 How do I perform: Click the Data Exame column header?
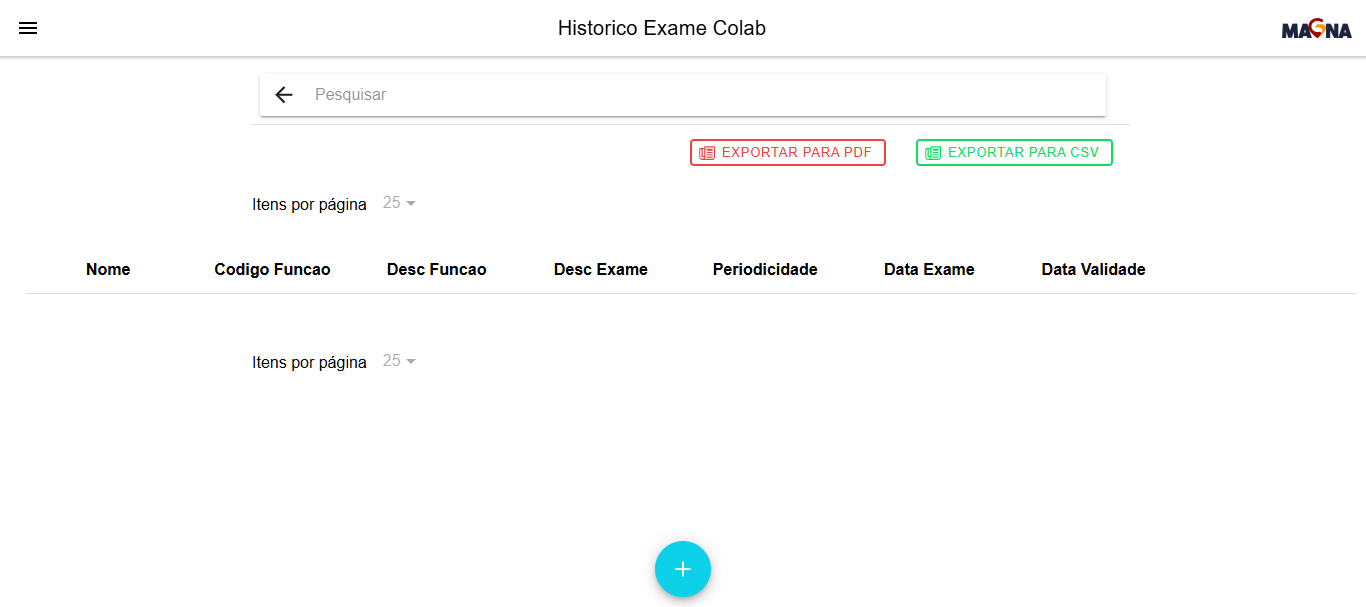pos(929,269)
